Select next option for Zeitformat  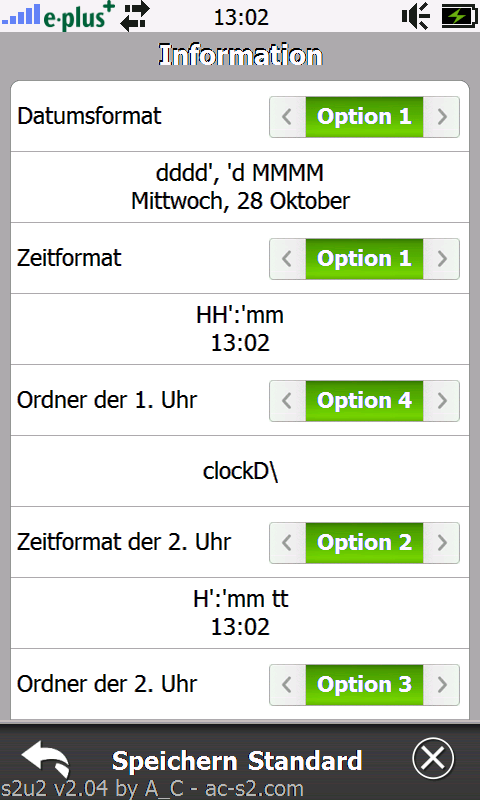point(442,259)
